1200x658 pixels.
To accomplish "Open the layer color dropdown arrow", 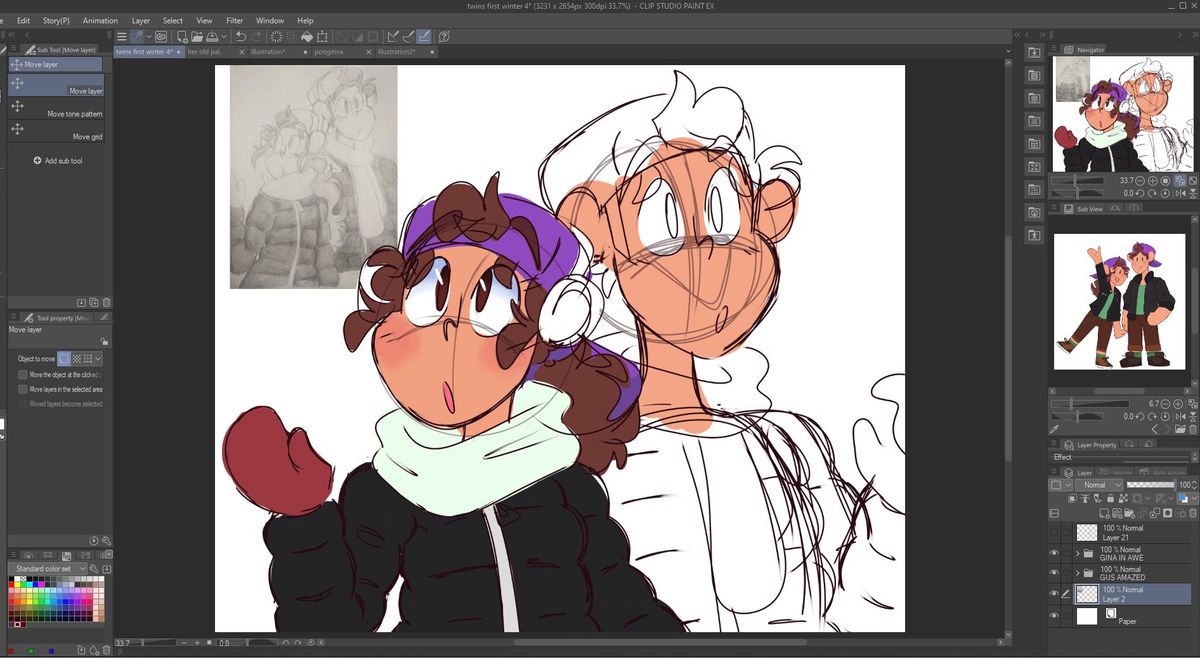I will (x=1194, y=498).
